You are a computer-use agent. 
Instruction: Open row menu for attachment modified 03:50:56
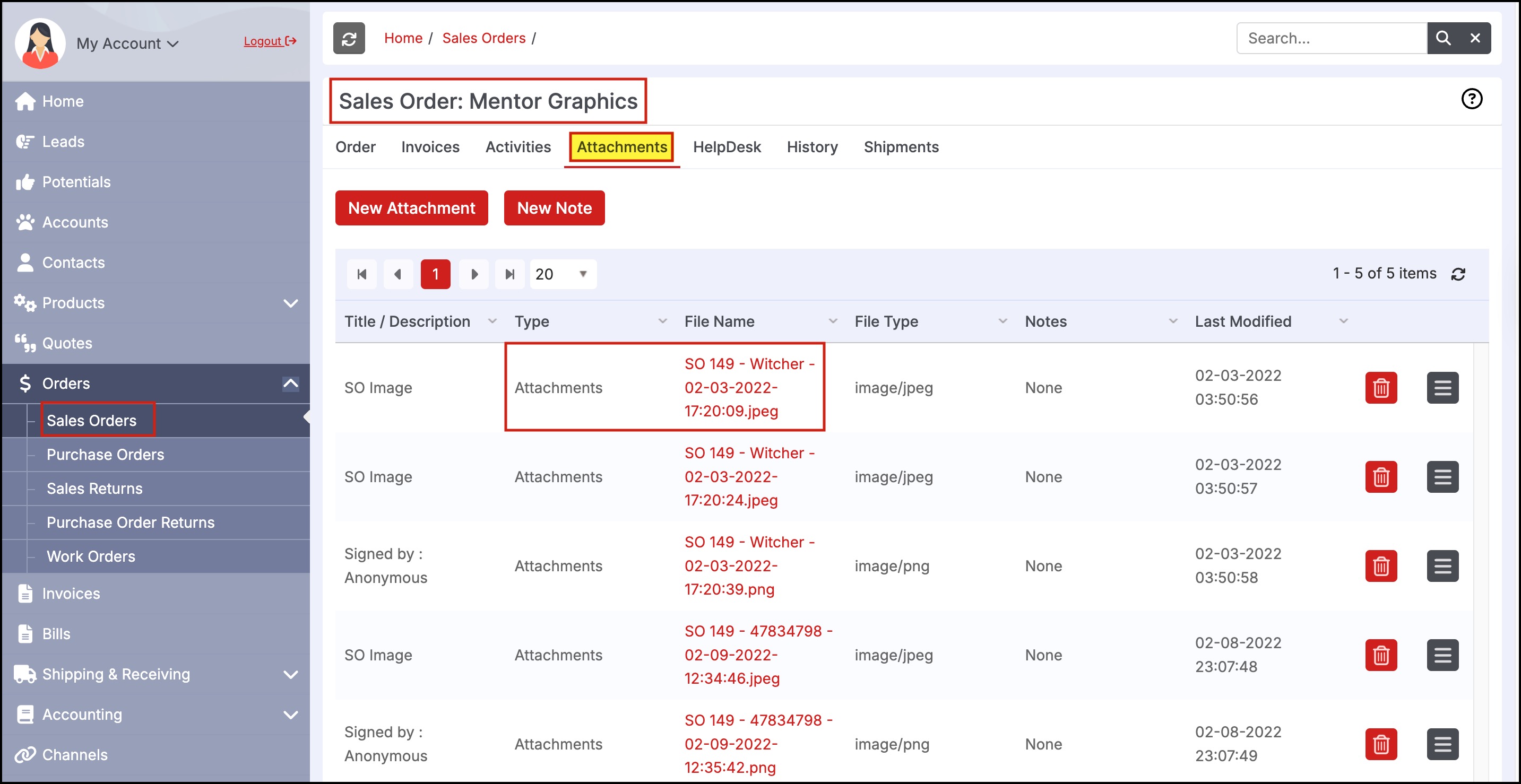pos(1442,388)
